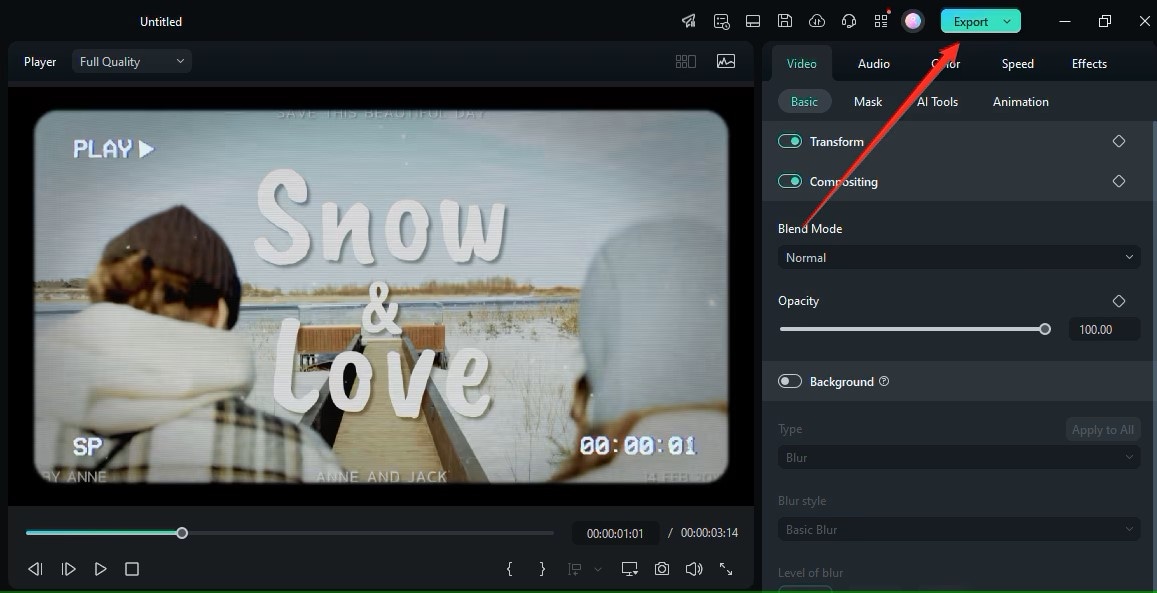Step back one frame in player
This screenshot has width=1157, height=593.
35,569
